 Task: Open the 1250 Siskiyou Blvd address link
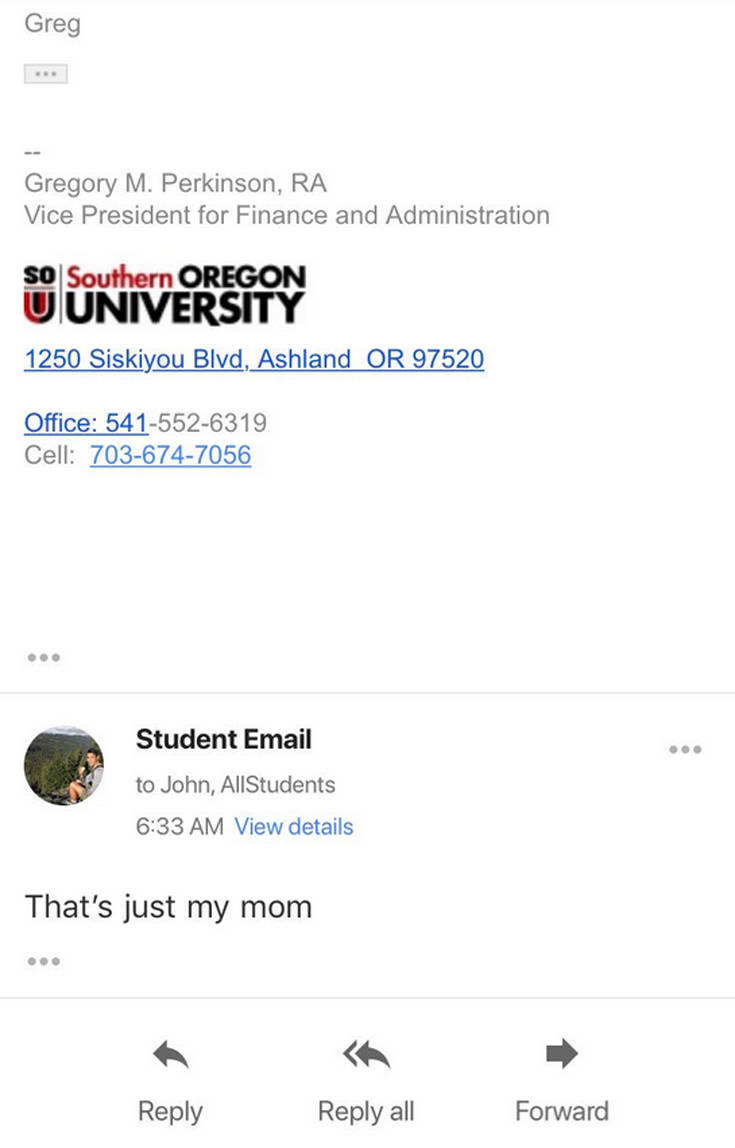pyautogui.click(x=254, y=359)
